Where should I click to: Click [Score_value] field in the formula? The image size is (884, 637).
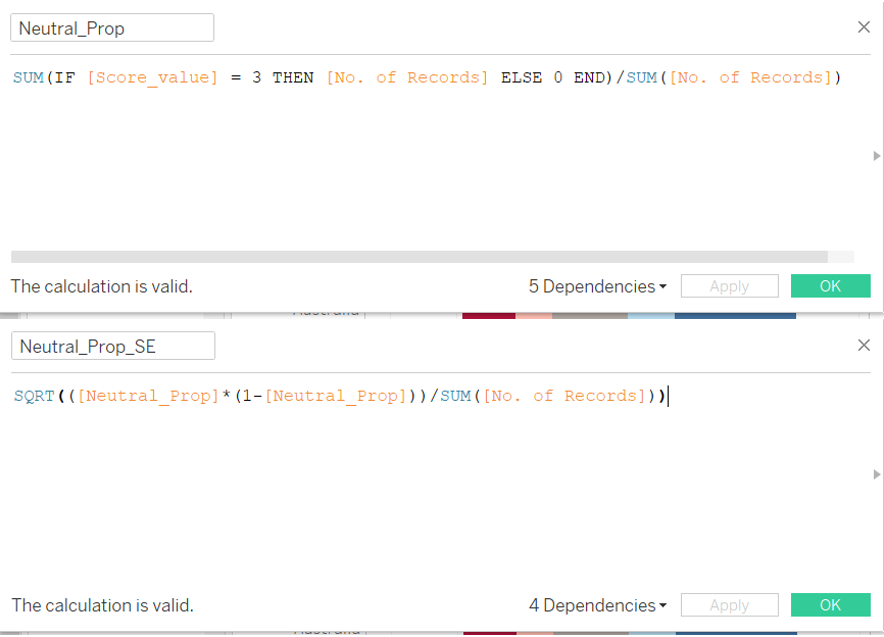click(152, 78)
